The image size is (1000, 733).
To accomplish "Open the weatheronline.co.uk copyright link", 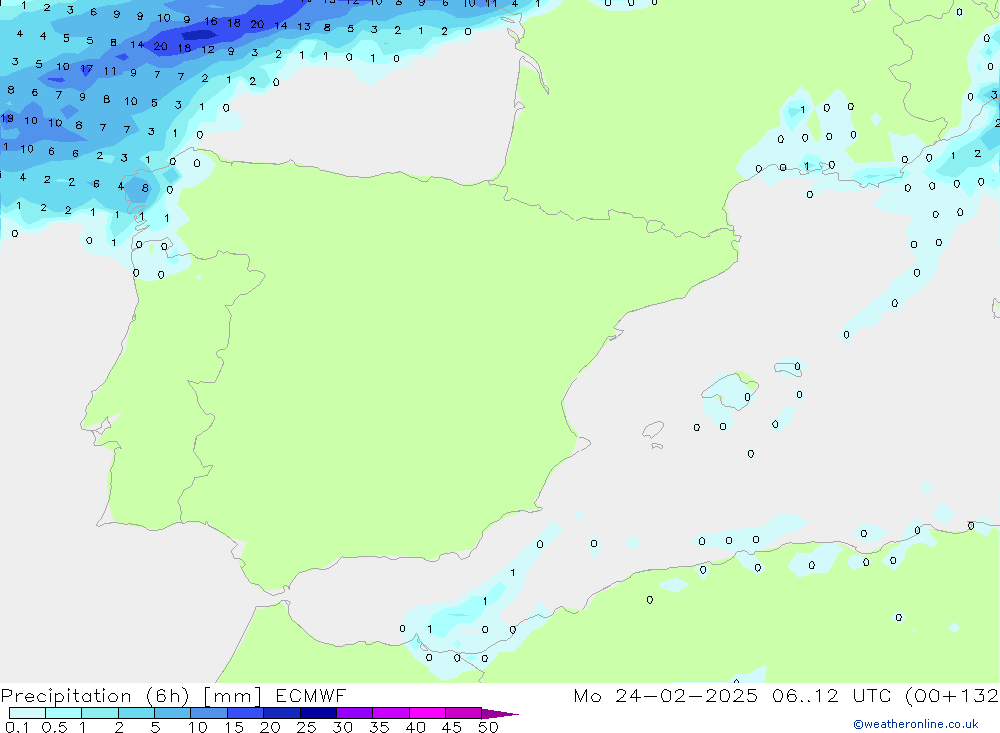I will pyautogui.click(x=915, y=724).
